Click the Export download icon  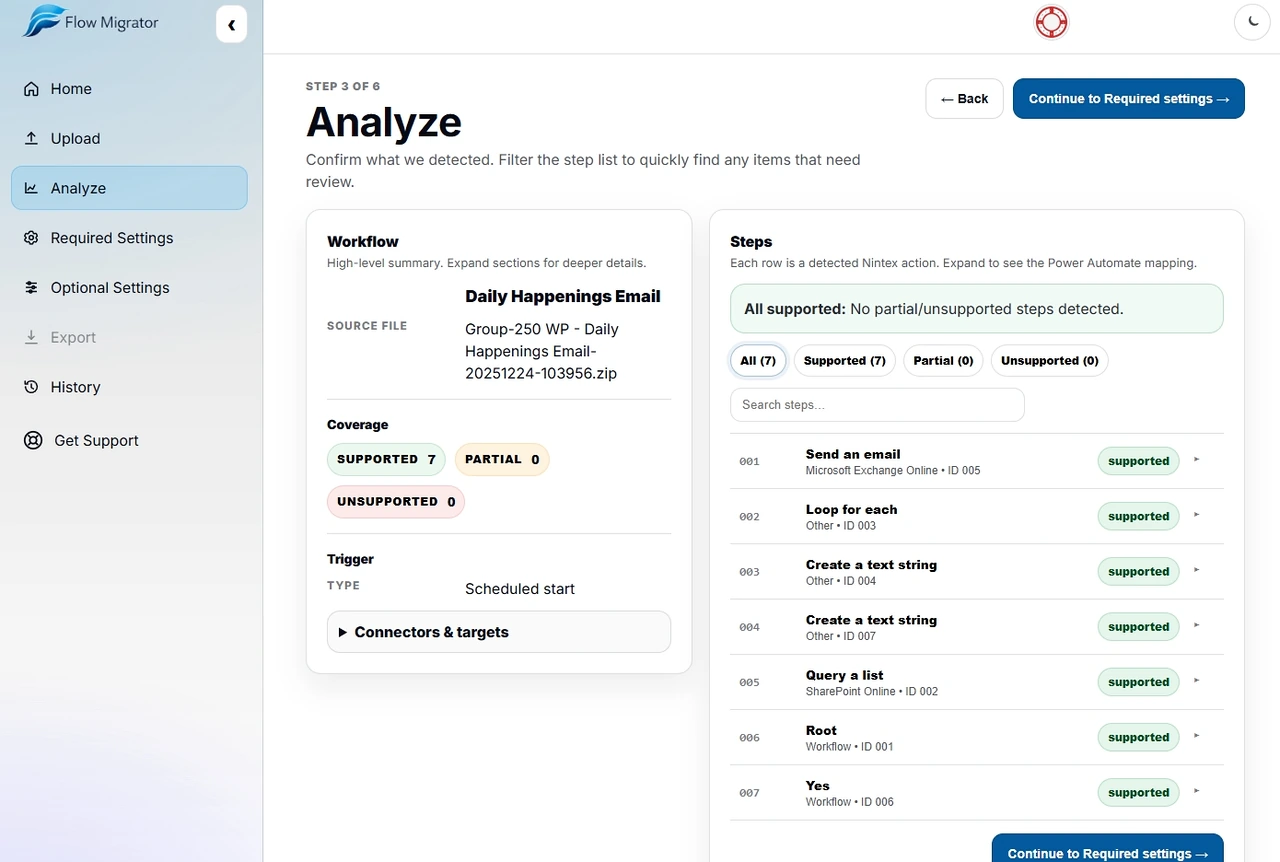(x=32, y=337)
